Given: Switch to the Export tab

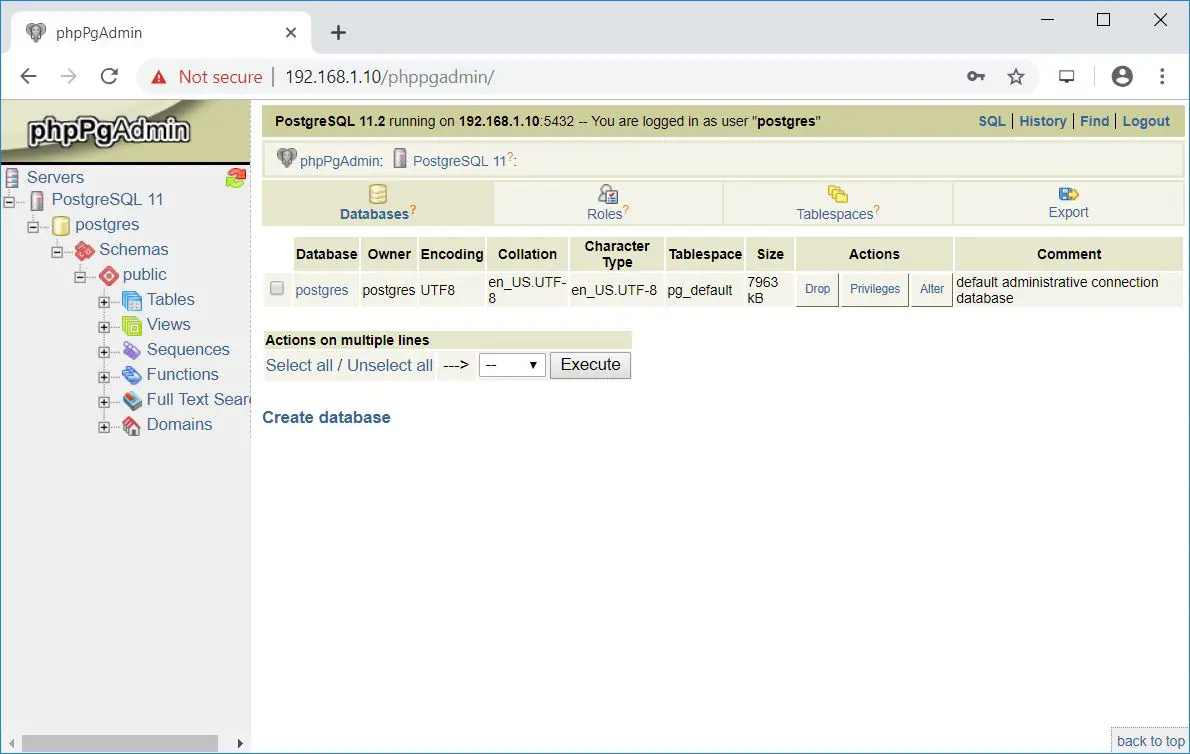Looking at the screenshot, I should [x=1069, y=203].
